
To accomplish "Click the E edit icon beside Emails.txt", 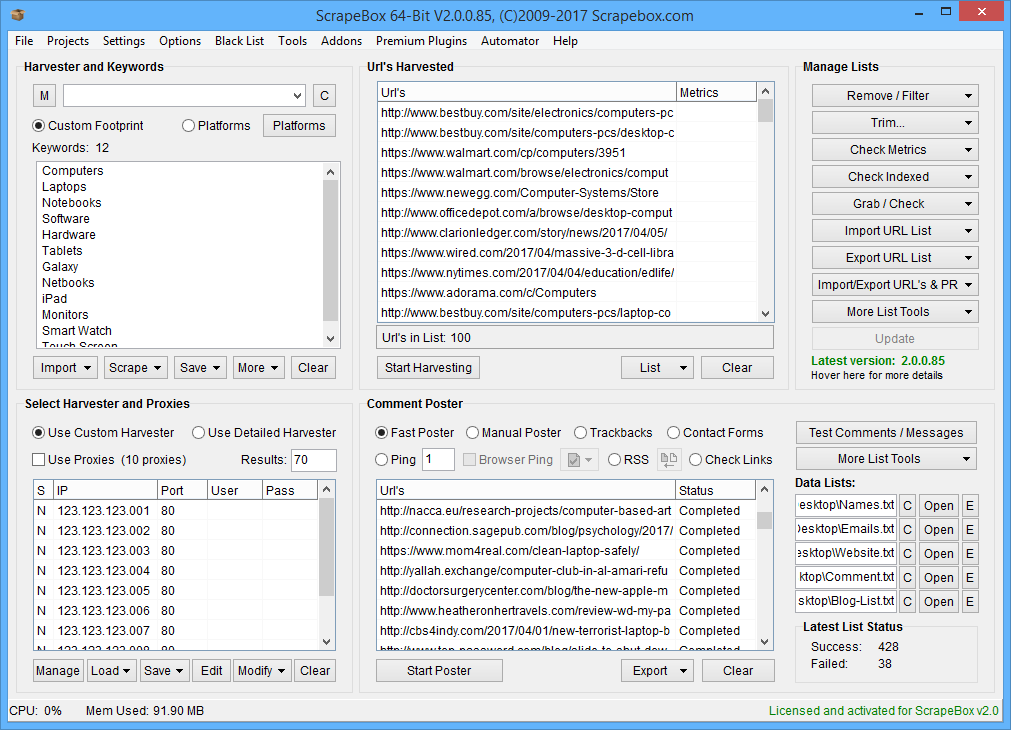I will tap(969, 529).
